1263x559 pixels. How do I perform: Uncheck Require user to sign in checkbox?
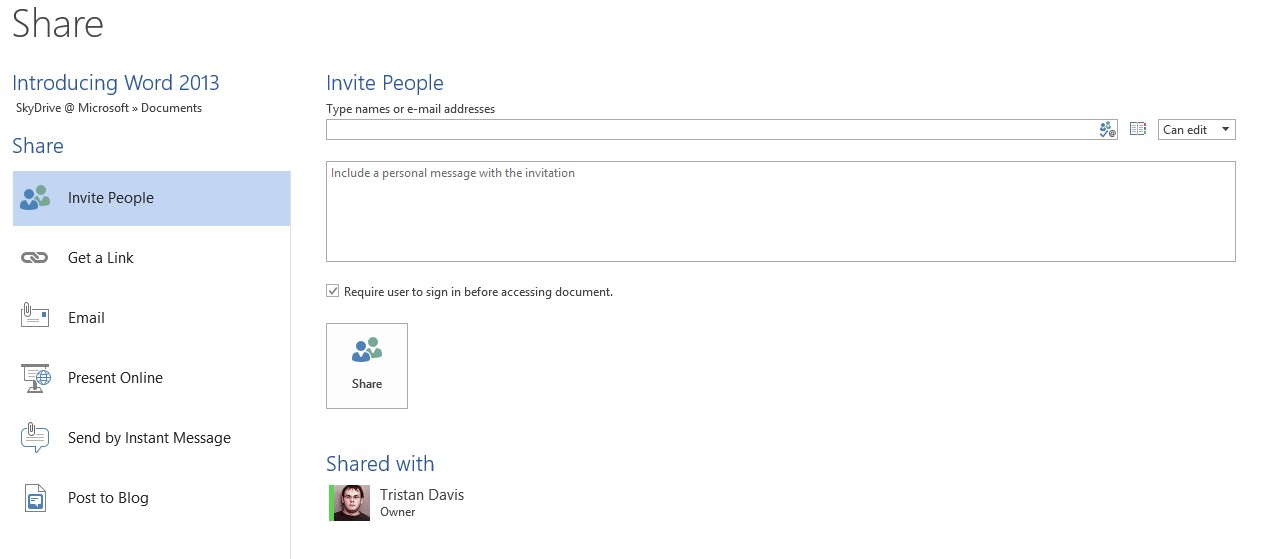[333, 291]
